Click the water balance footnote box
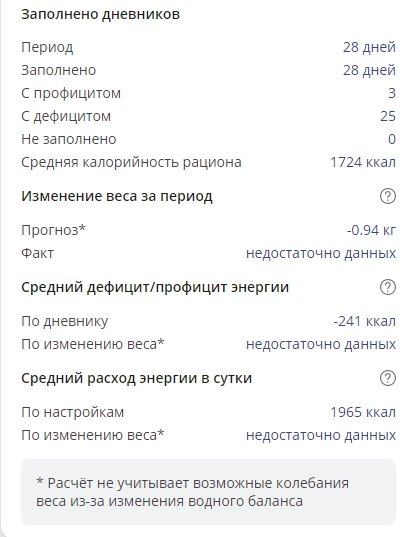Image resolution: width=404 pixels, height=537 pixels. (209, 492)
